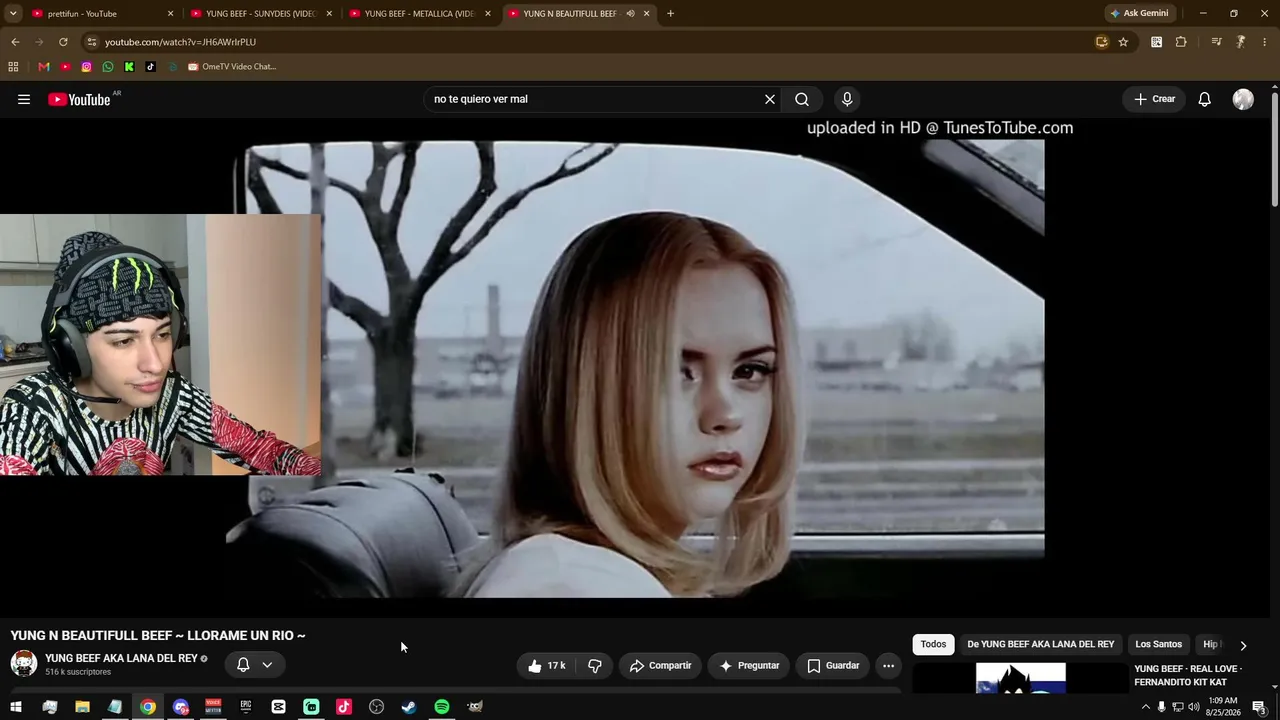The width and height of the screenshot is (1280, 720).
Task: Open the Kick bookmark
Action: click(x=129, y=67)
